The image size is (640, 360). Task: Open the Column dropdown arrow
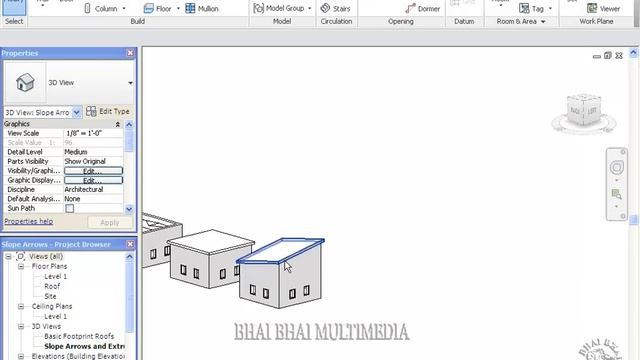[124, 9]
